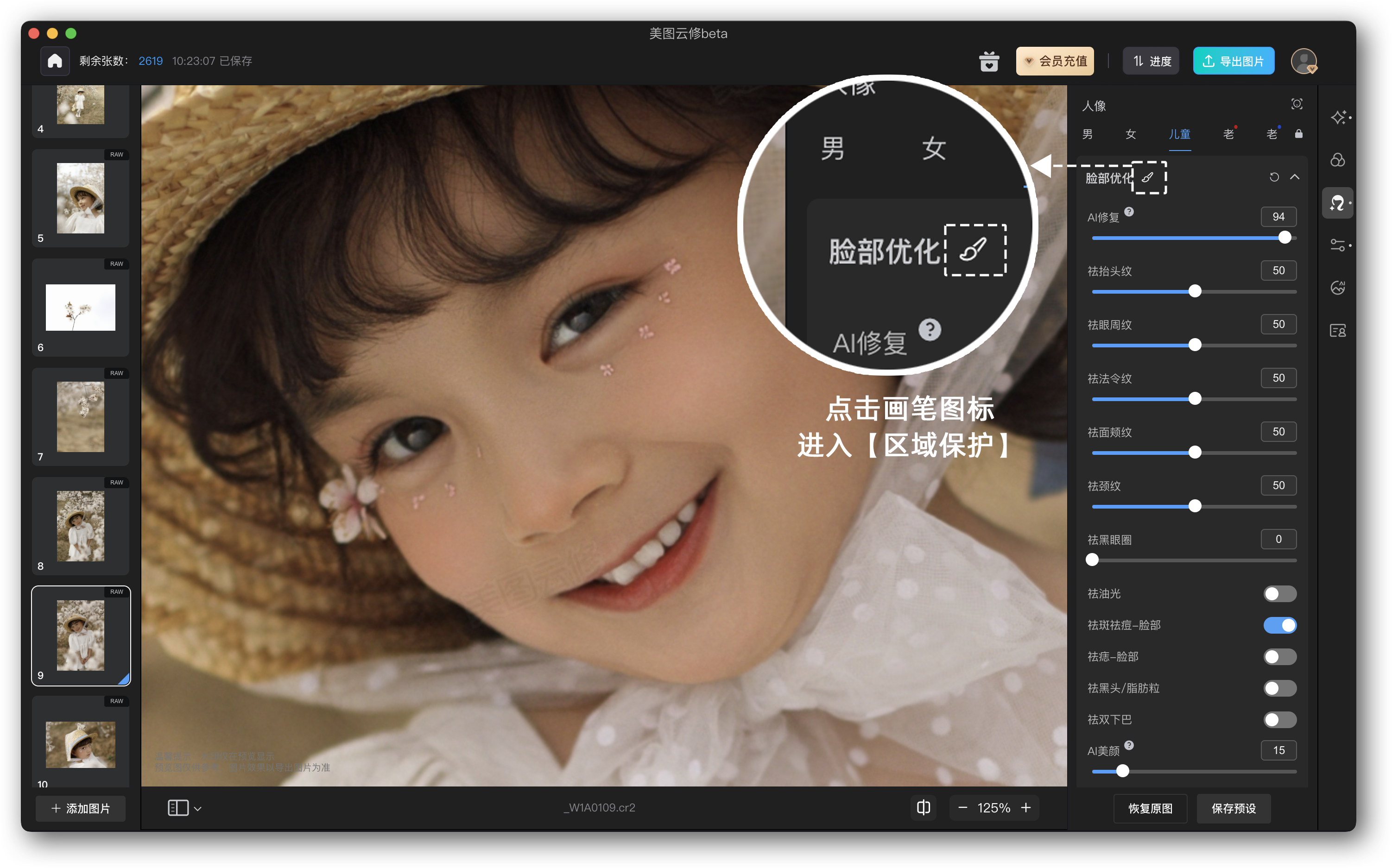Collapse the 脸部优化 section chevron
This screenshot has width=1392, height=868.
point(1294,177)
